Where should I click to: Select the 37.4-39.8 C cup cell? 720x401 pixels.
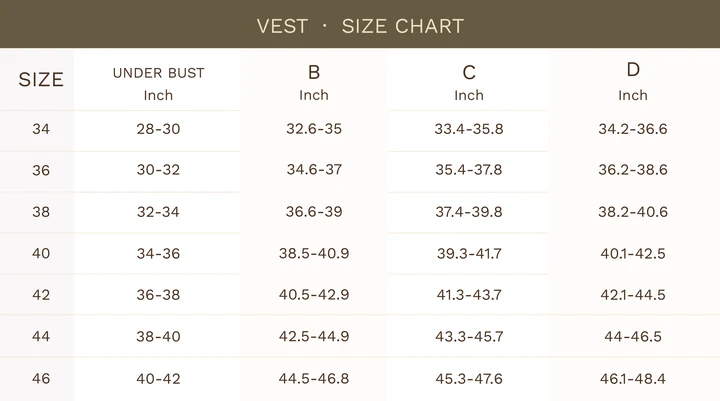tap(469, 212)
